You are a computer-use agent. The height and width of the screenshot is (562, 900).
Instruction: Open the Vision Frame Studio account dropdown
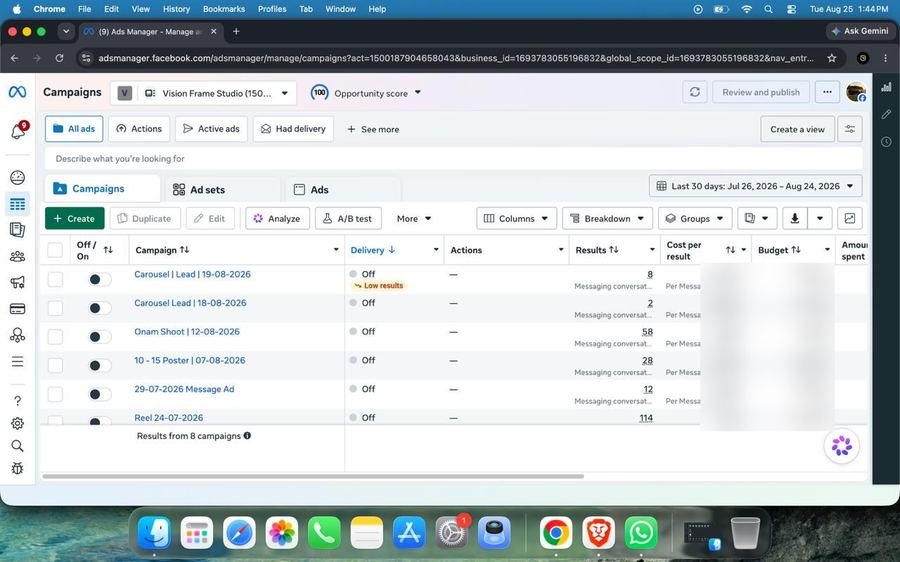[x=203, y=93]
